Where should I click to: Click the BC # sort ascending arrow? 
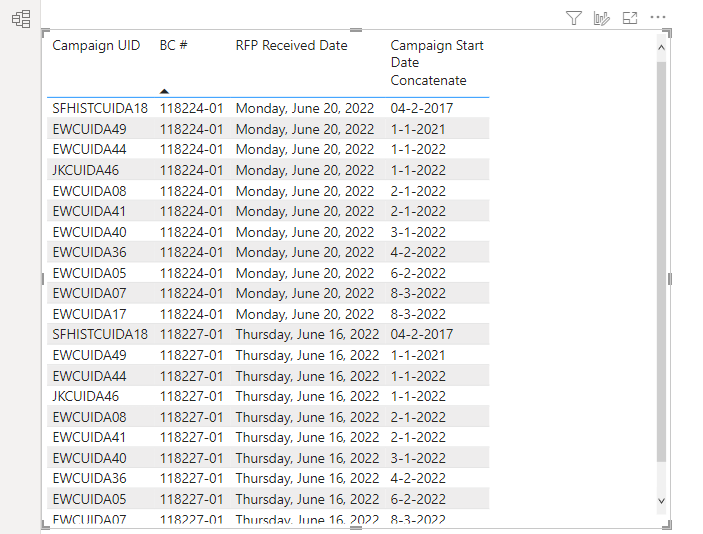pos(165,91)
